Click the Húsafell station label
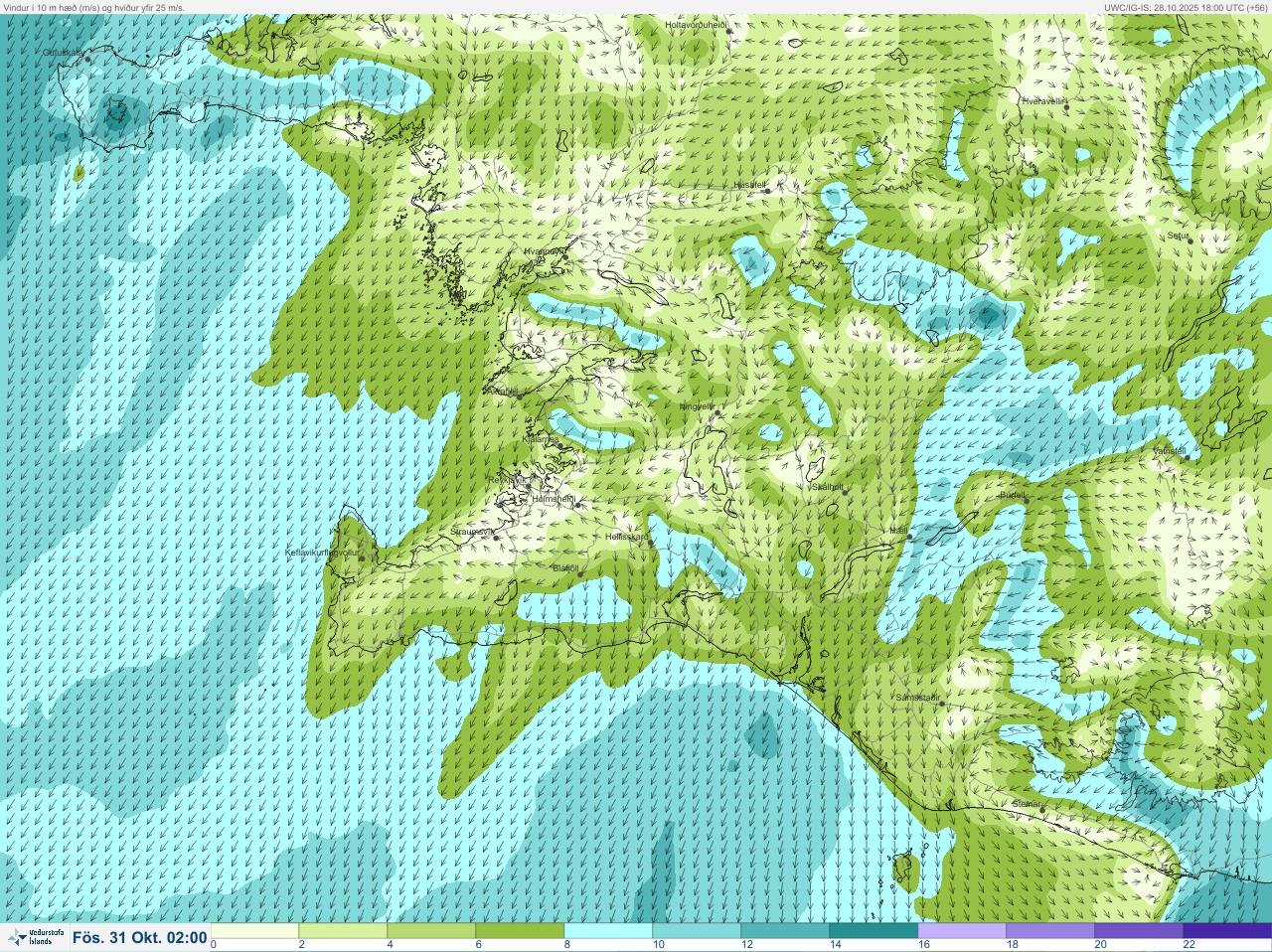This screenshot has width=1272, height=952. pyautogui.click(x=749, y=185)
